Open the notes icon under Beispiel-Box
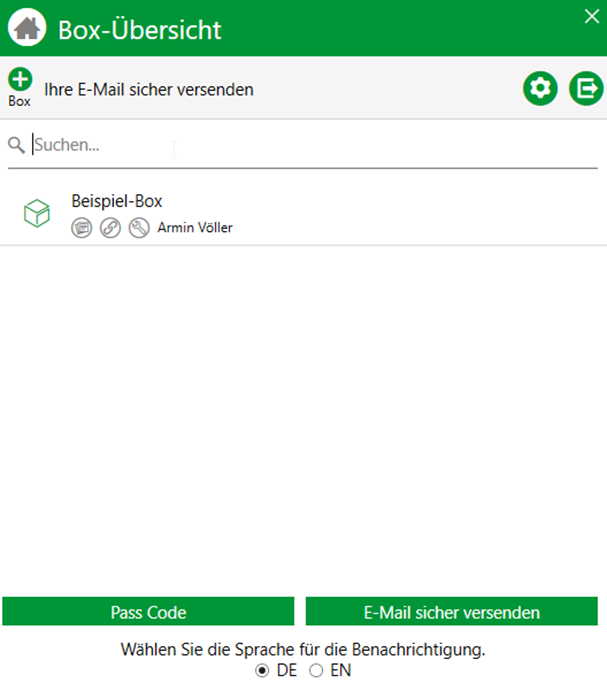 81,227
